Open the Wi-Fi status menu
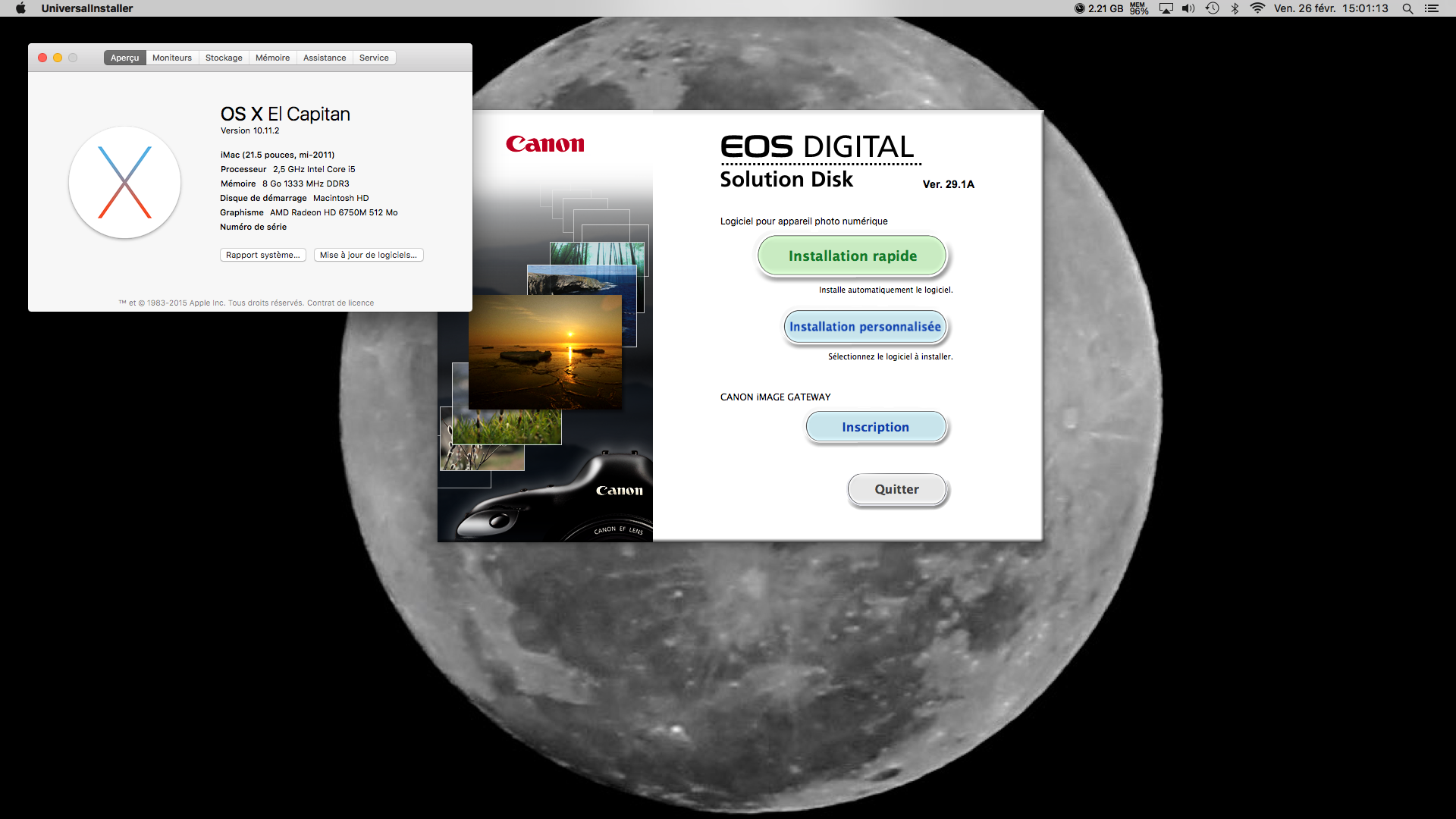The width and height of the screenshot is (1456, 819). [x=1258, y=8]
